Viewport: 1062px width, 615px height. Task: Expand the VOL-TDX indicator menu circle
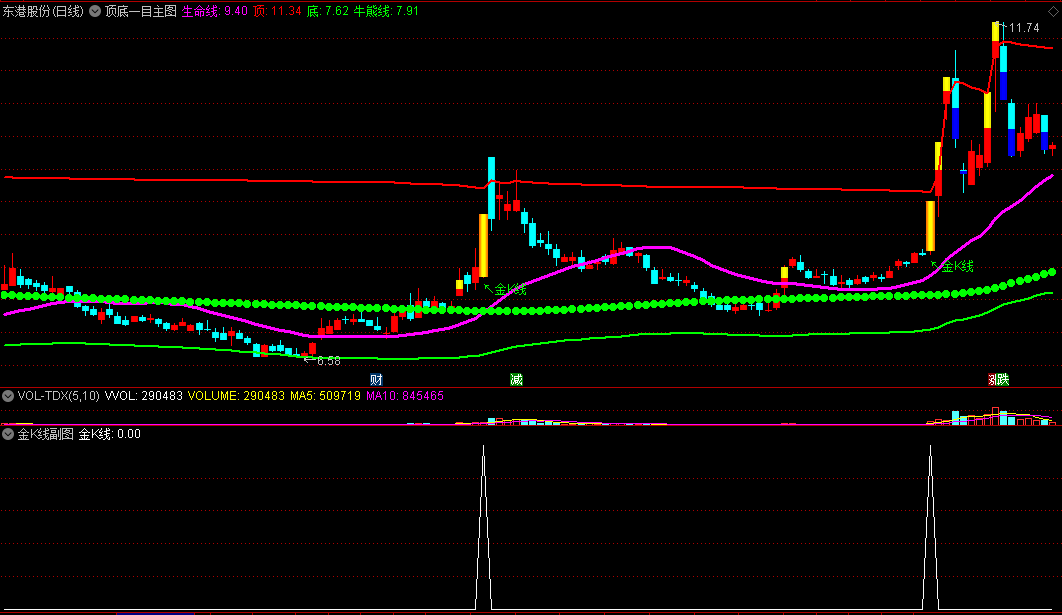point(8,396)
